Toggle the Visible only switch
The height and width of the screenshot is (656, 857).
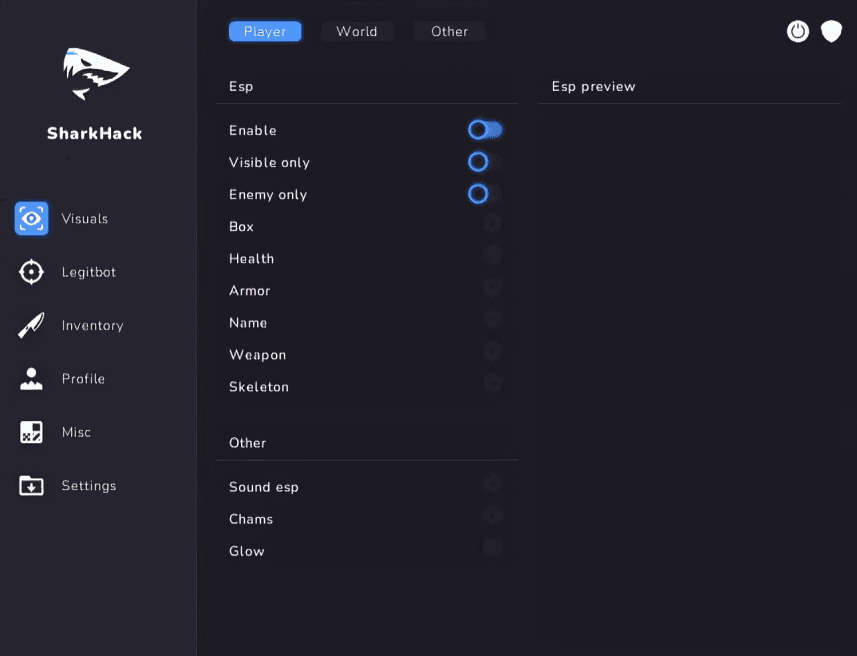tap(485, 162)
